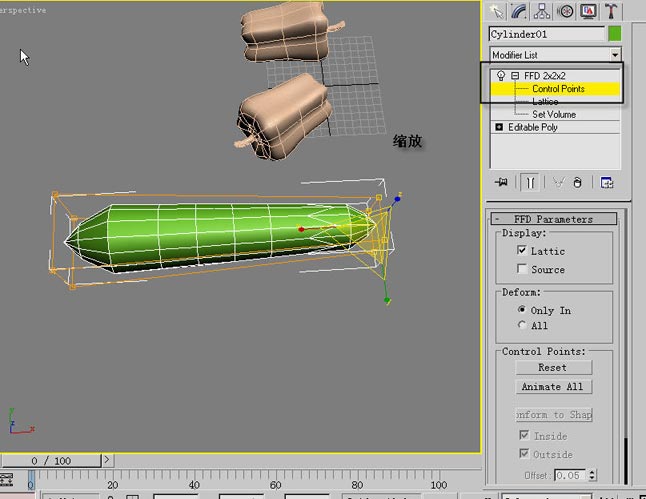Screen dimensions: 646x499
Task: Open the Hierarchy panel tab
Action: [542, 11]
